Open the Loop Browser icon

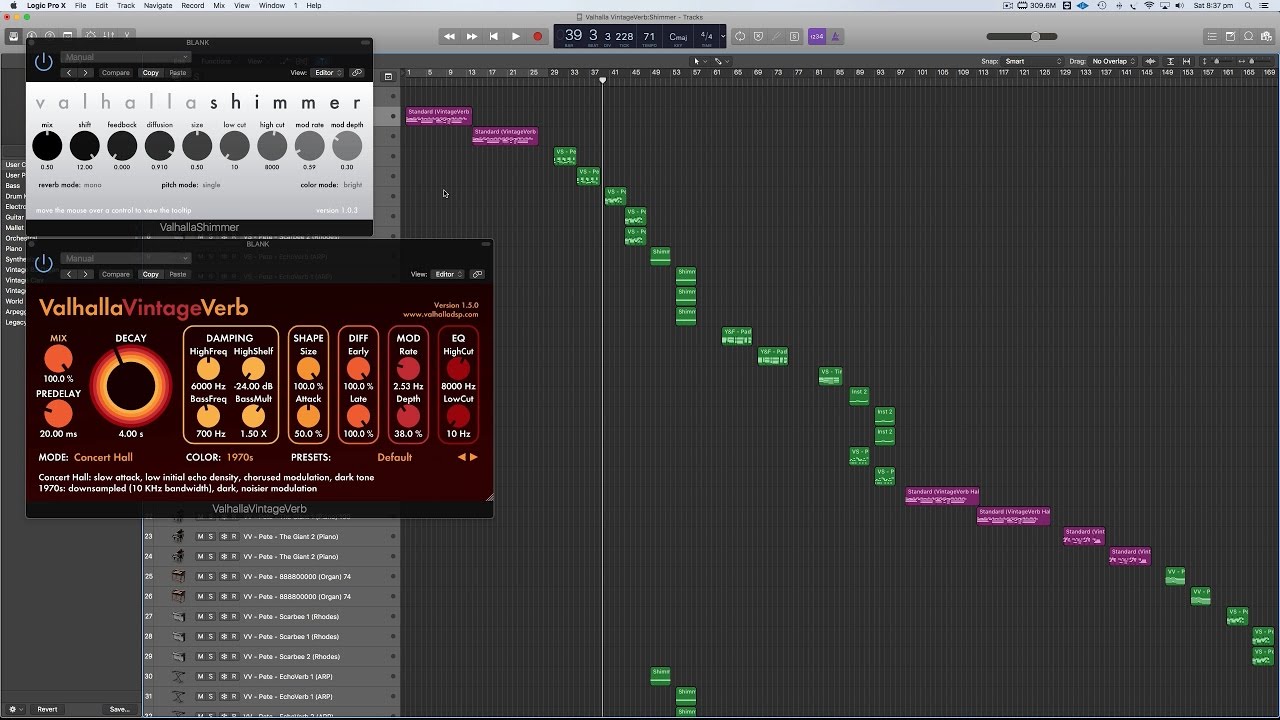(1249, 37)
